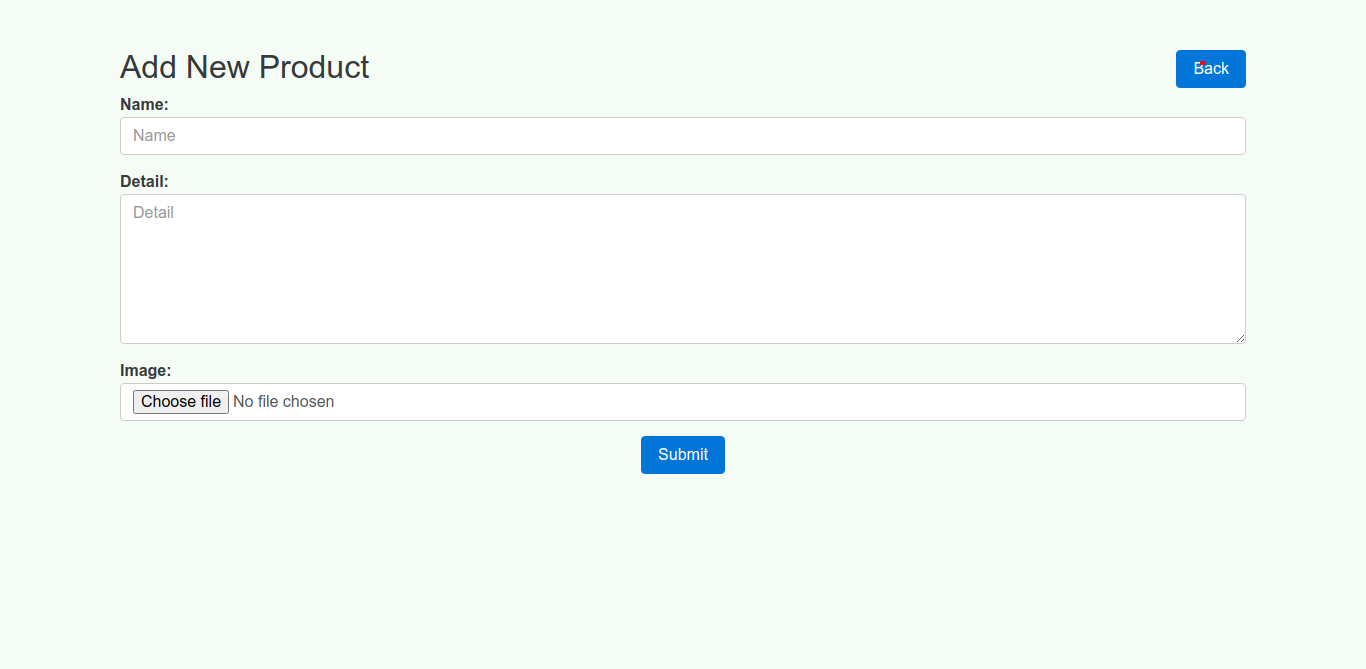Viewport: 1366px width, 669px height.
Task: Submit the new product form
Action: point(682,455)
